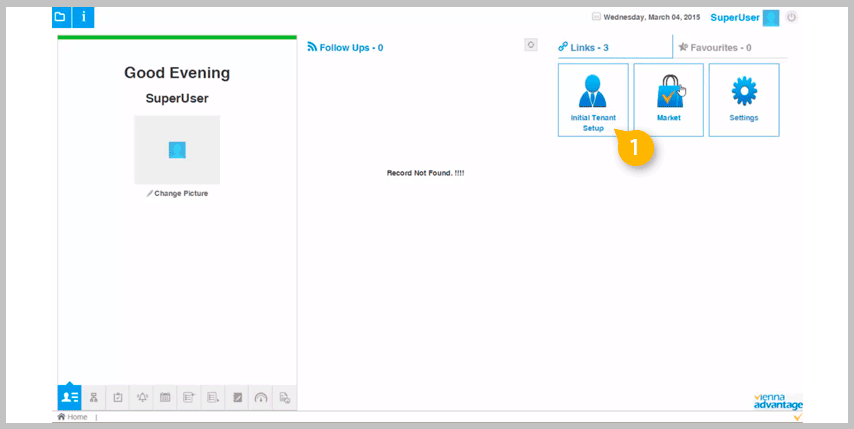Open the document clock icon

pyautogui.click(x=284, y=397)
